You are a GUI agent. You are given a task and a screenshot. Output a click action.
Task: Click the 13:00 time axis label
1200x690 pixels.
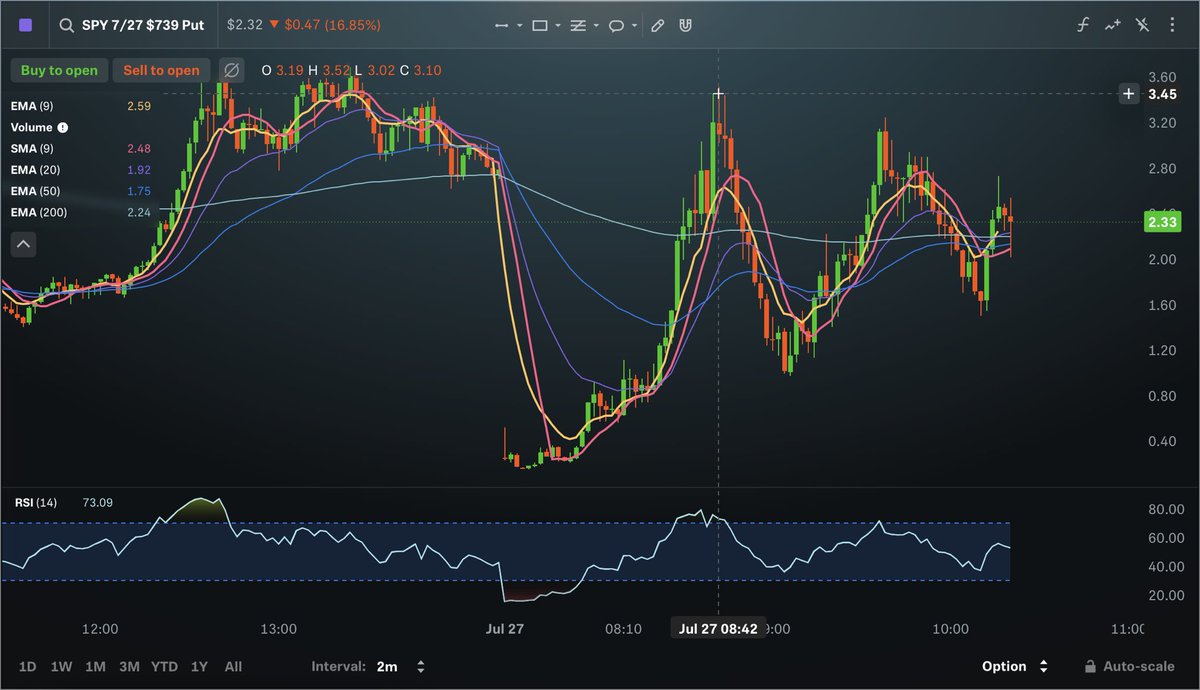click(x=278, y=629)
